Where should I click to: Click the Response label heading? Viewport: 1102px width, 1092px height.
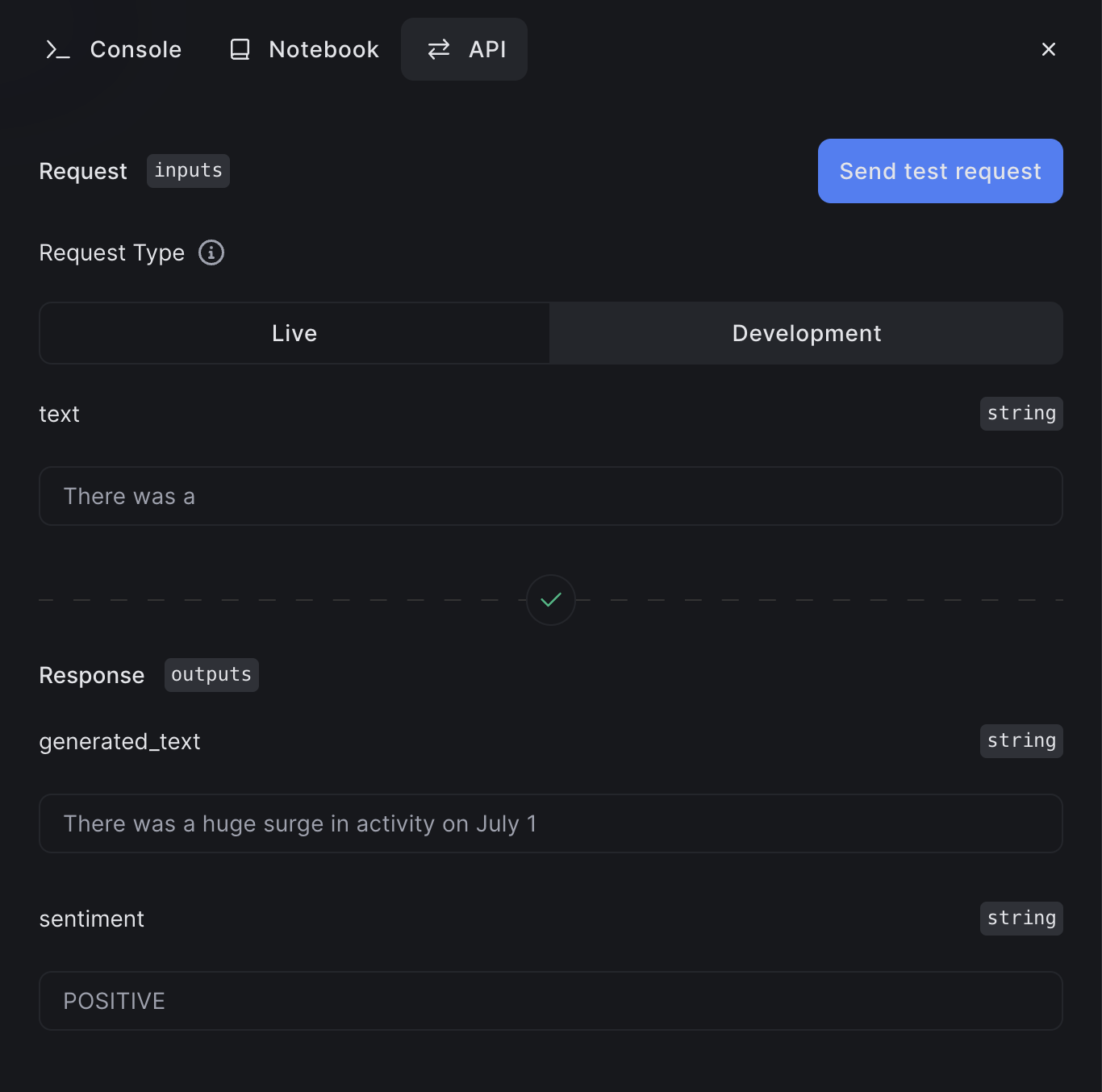pos(91,675)
